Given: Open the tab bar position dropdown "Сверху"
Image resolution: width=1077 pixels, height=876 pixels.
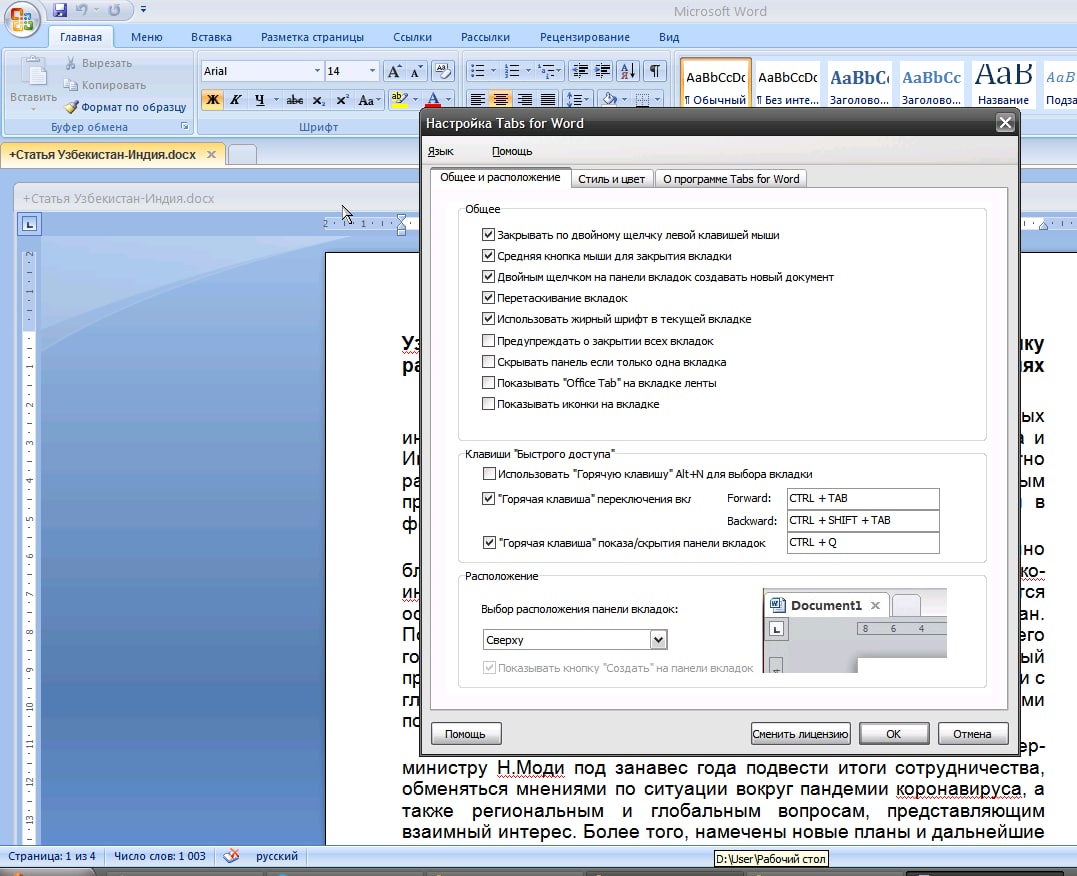Looking at the screenshot, I should tap(658, 640).
